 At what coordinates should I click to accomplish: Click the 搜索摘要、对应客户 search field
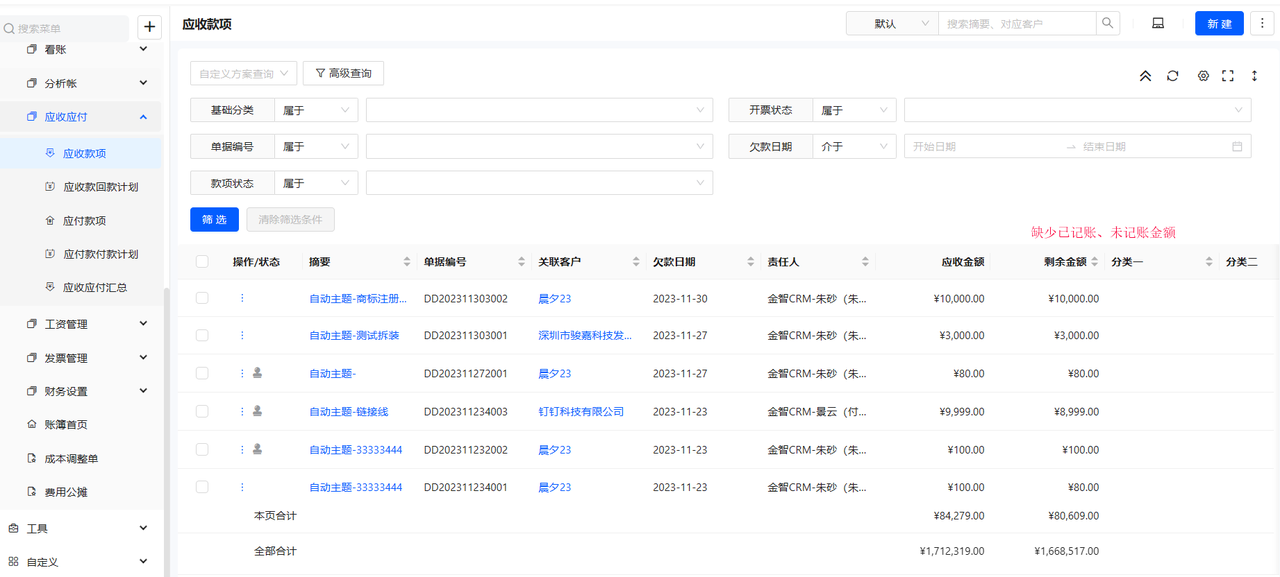click(1017, 23)
